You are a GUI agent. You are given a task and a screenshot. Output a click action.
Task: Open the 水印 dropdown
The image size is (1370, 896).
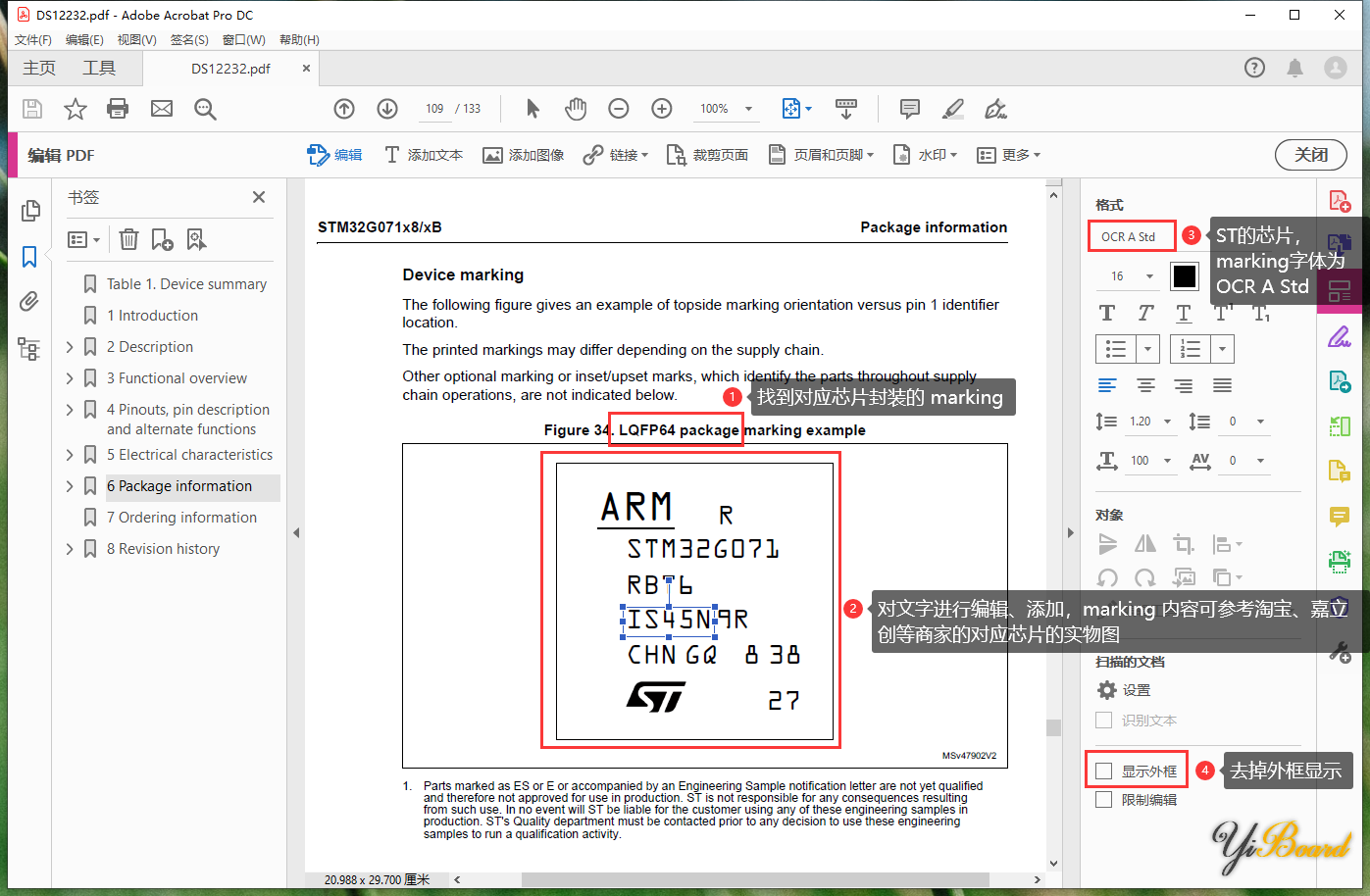(925, 155)
